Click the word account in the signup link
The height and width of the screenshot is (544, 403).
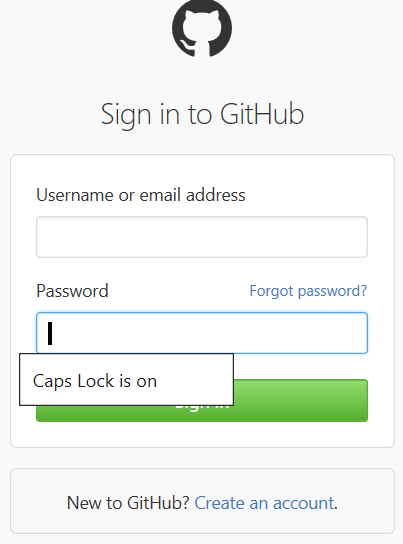coord(304,503)
